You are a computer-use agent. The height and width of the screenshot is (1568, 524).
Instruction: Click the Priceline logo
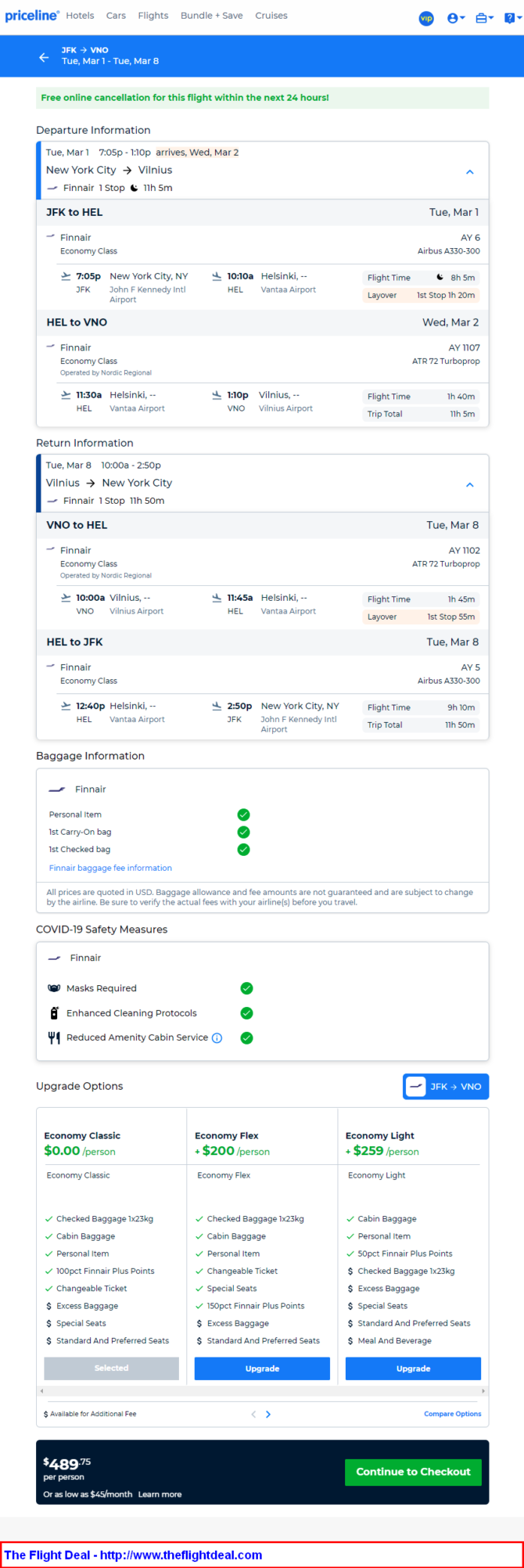(x=32, y=16)
